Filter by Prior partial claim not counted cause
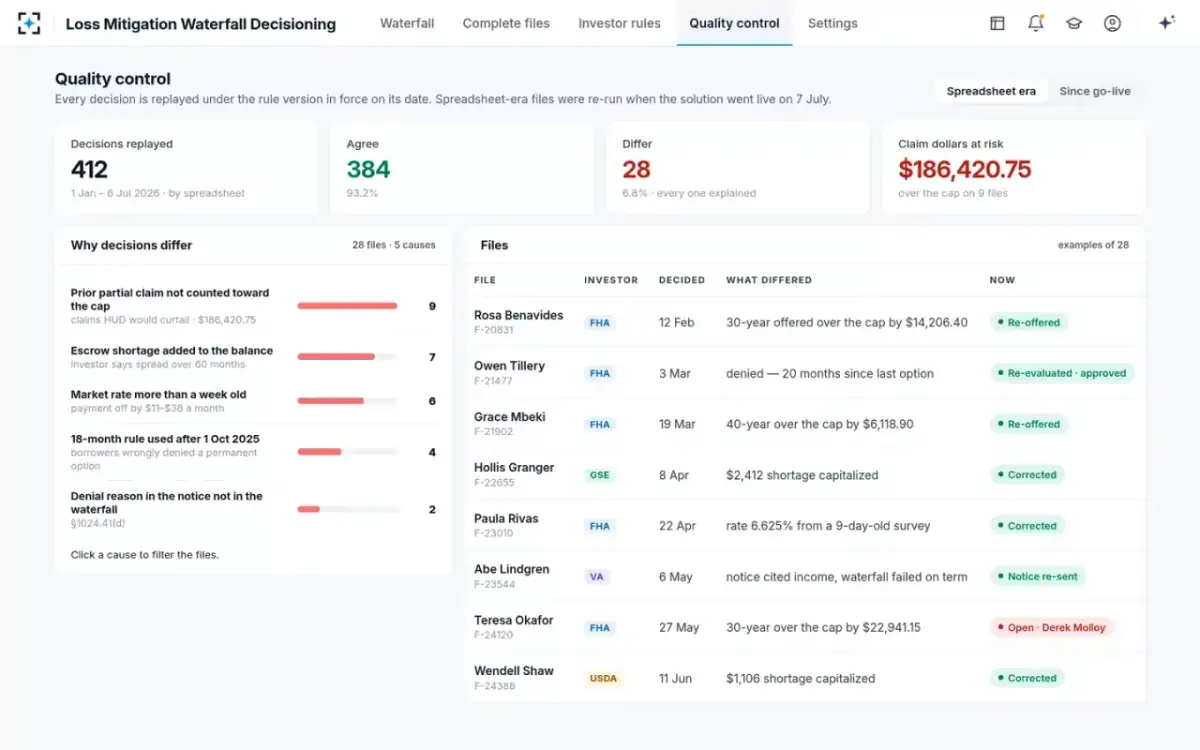Image resolution: width=1200 pixels, height=750 pixels. [x=253, y=306]
